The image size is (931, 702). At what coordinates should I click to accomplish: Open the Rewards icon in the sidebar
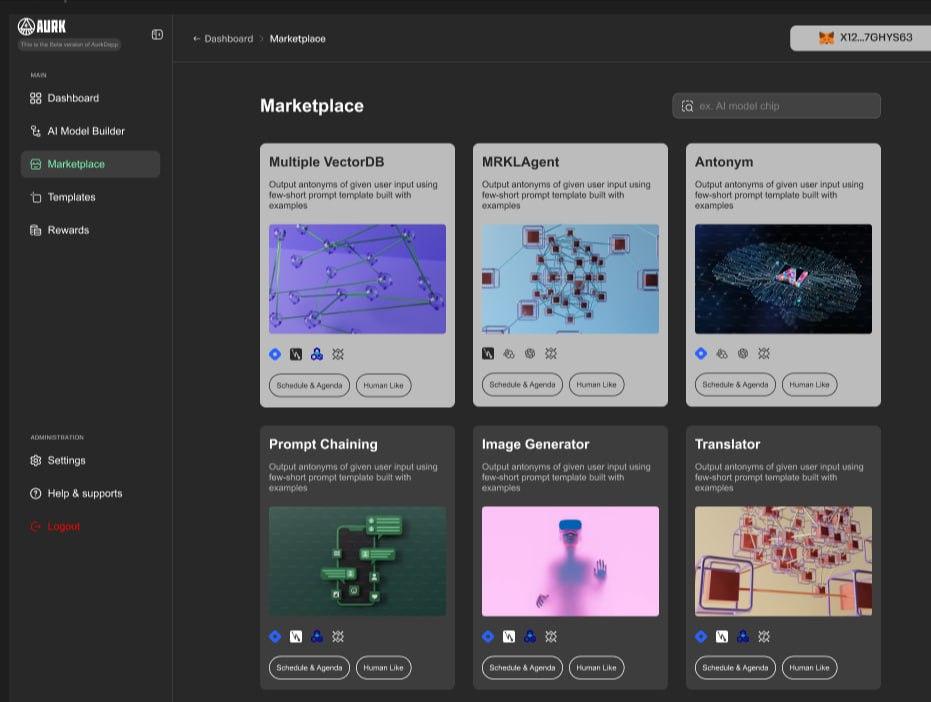[x=36, y=230]
